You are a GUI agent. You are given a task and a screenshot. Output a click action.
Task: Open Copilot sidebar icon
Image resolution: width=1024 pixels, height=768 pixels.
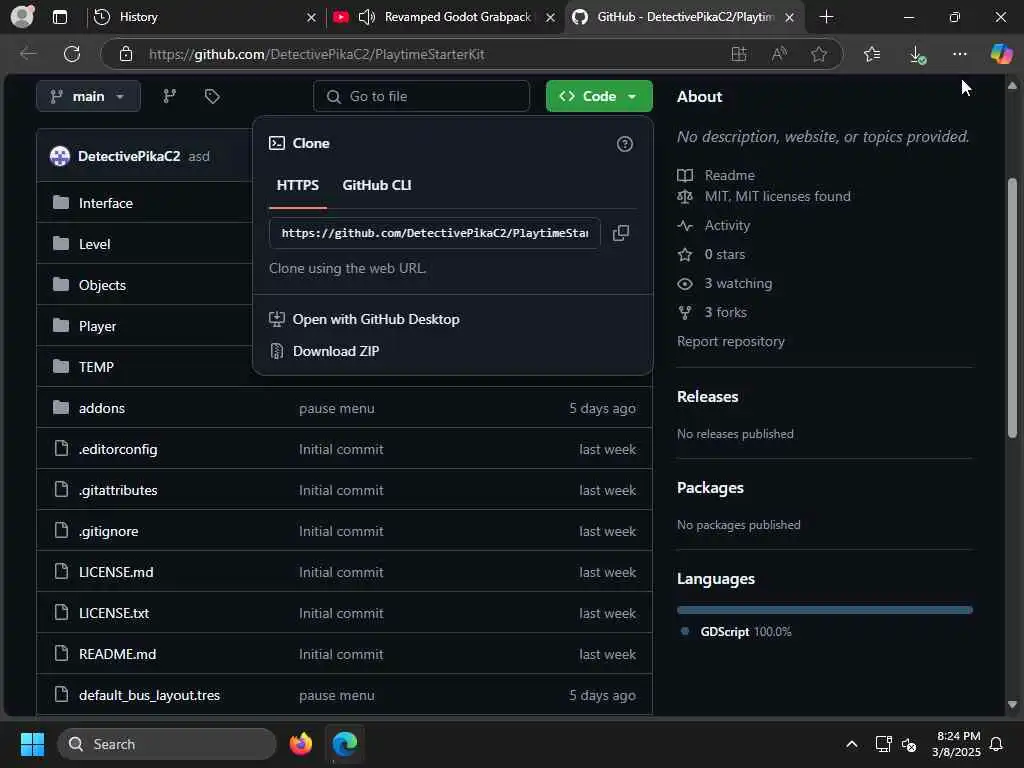coord(1001,54)
